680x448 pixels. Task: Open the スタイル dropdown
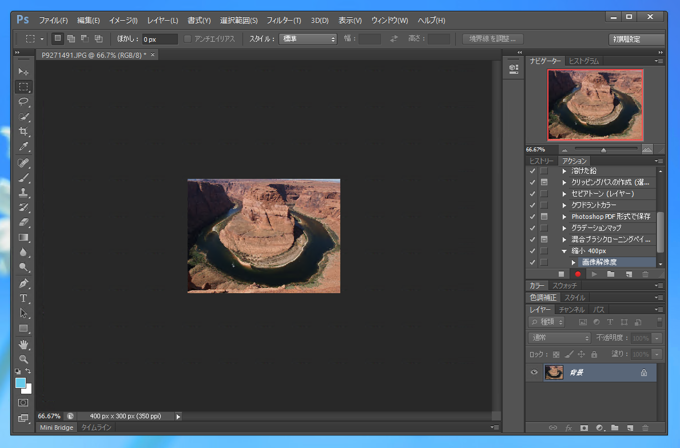pyautogui.click(x=308, y=39)
